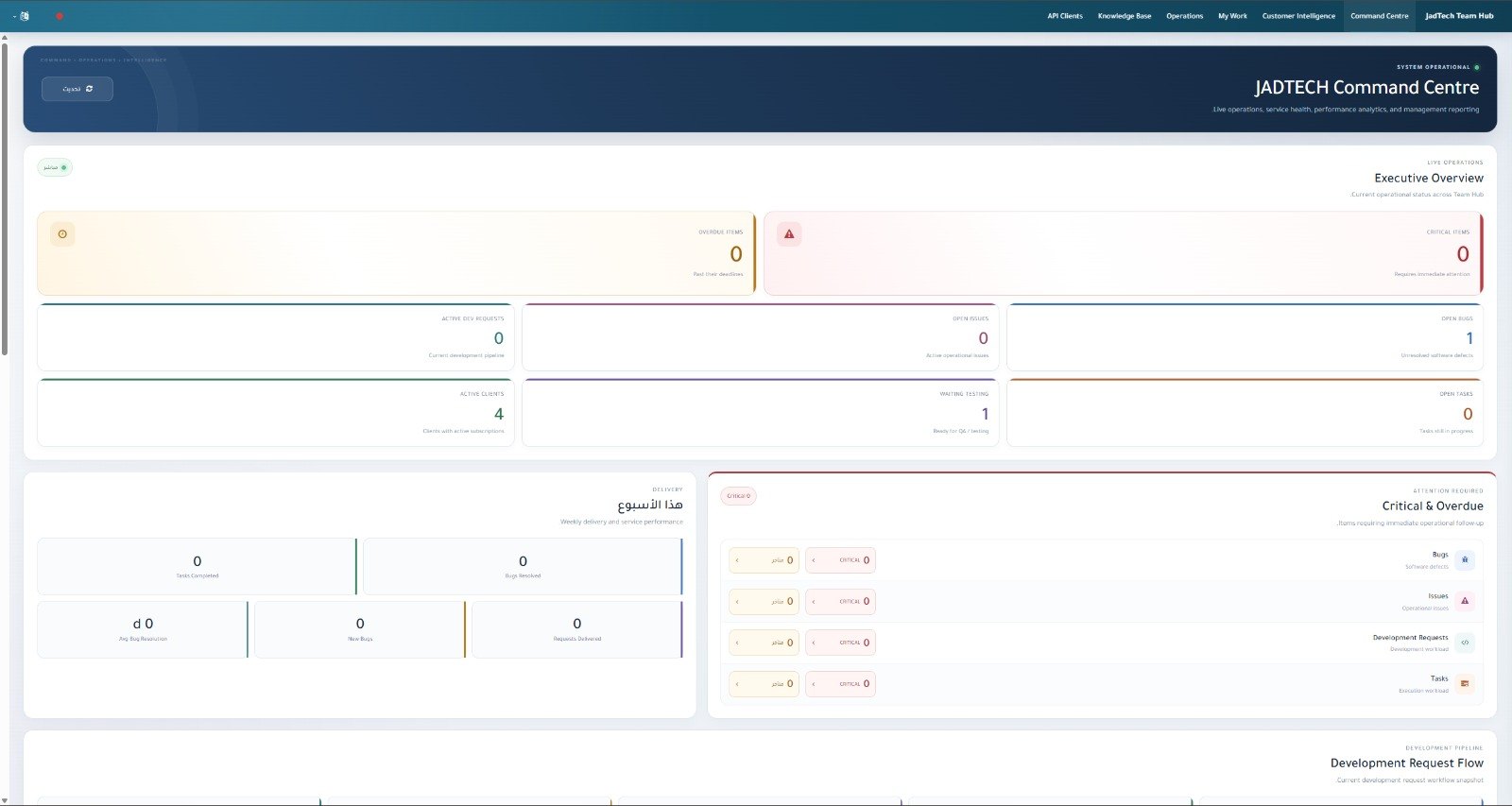This screenshot has height=806, width=1512.
Task: Open the Open Tasks stat card
Action: [x=1245, y=413]
